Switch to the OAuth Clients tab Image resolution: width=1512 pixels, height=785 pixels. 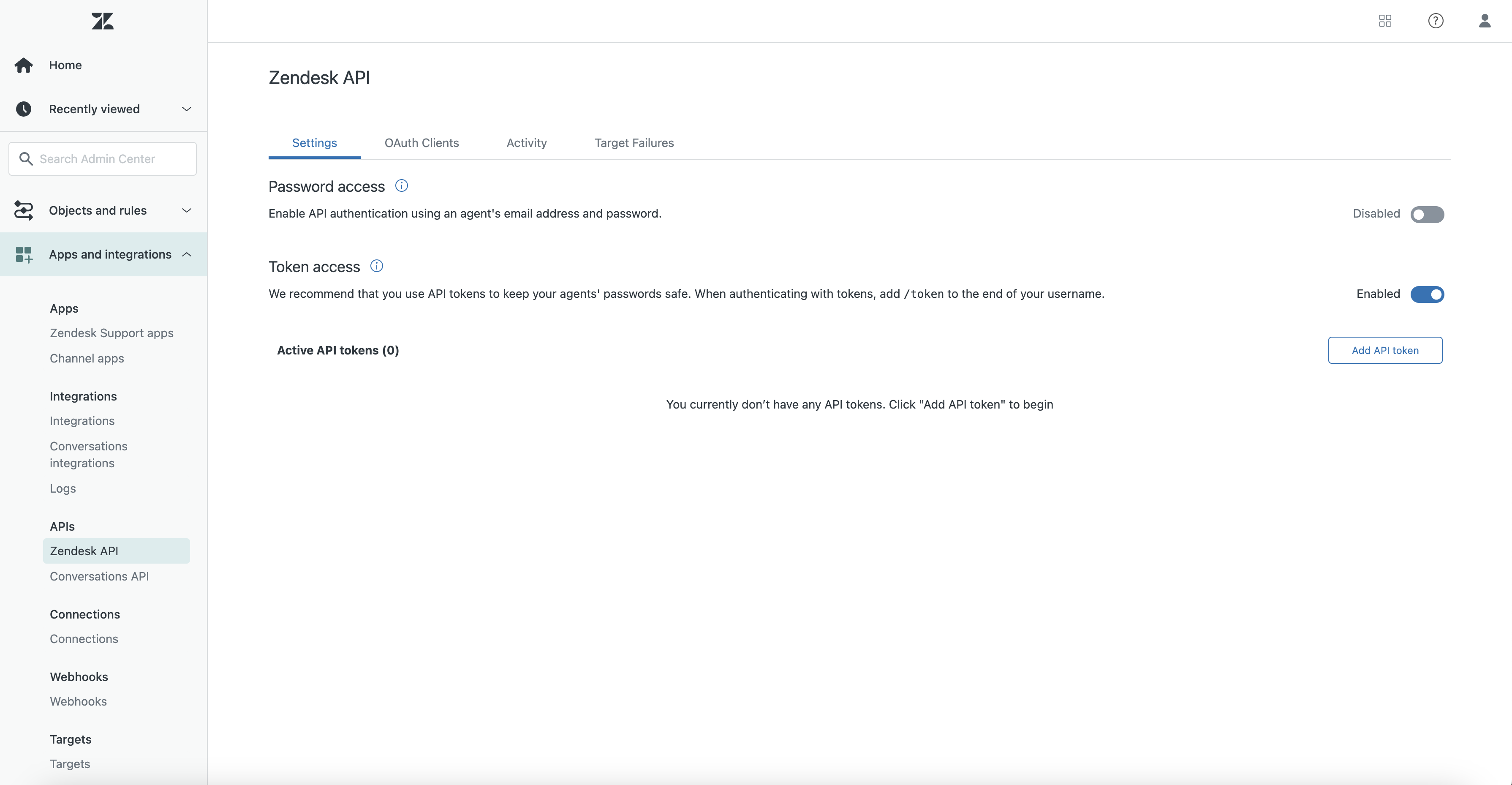click(422, 143)
